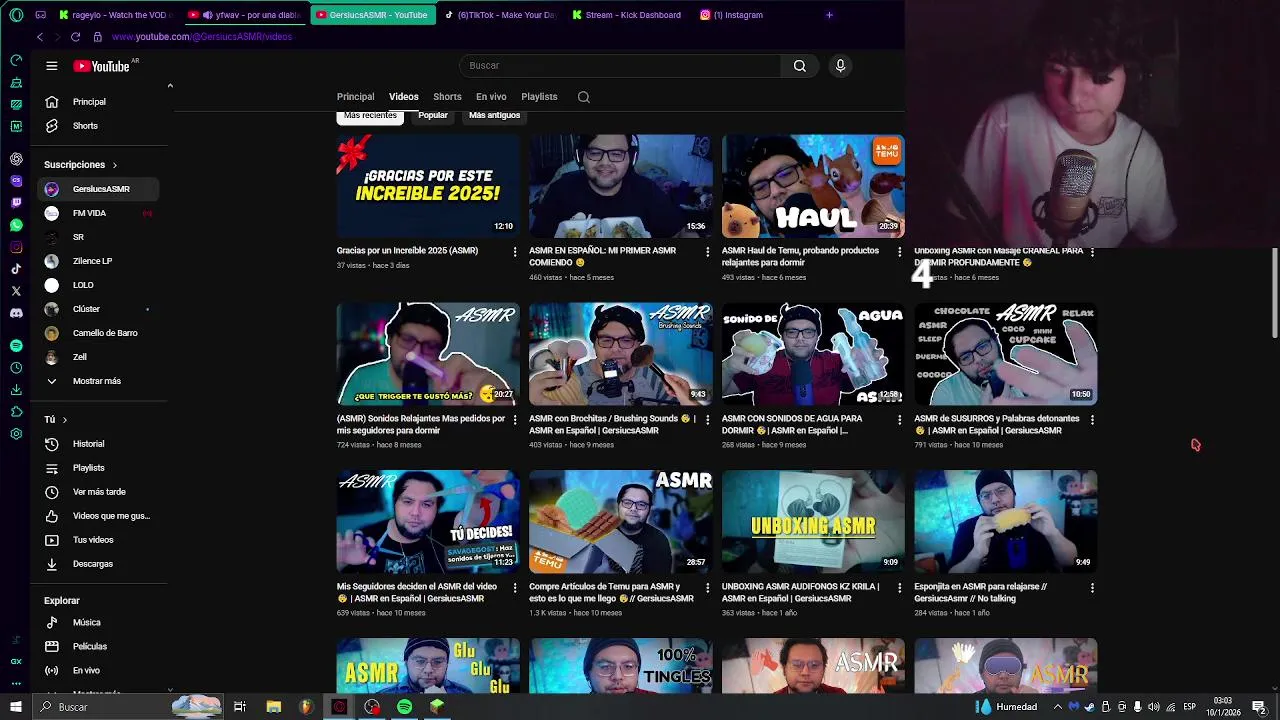Open history clock in Opera sidebar
The image size is (1280, 720).
coord(16,368)
